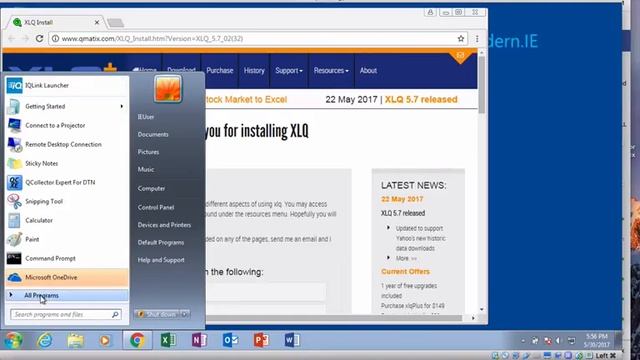This screenshot has width=640, height=360.
Task: Open Calculator from Start menu
Action: pos(67,220)
